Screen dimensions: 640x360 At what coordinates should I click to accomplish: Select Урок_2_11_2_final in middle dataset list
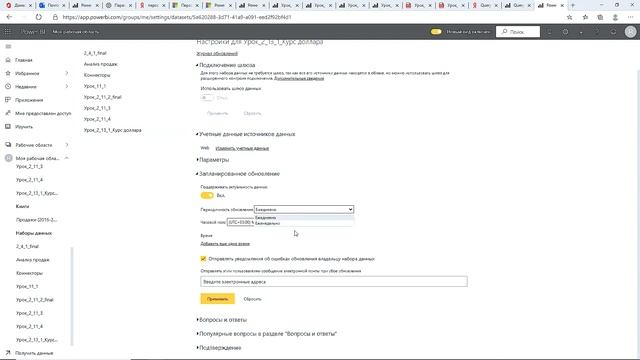click(x=103, y=97)
